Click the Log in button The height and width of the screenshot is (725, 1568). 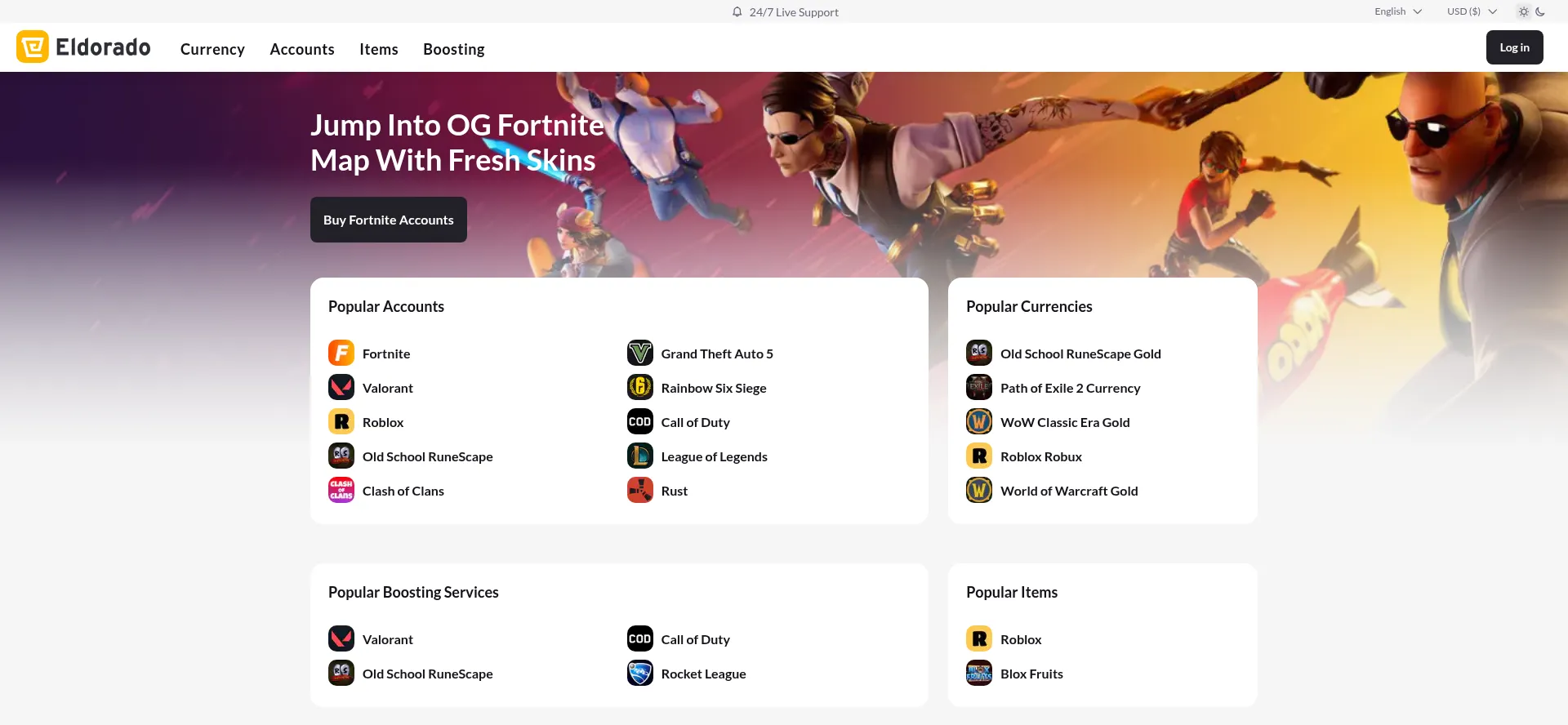(1514, 47)
